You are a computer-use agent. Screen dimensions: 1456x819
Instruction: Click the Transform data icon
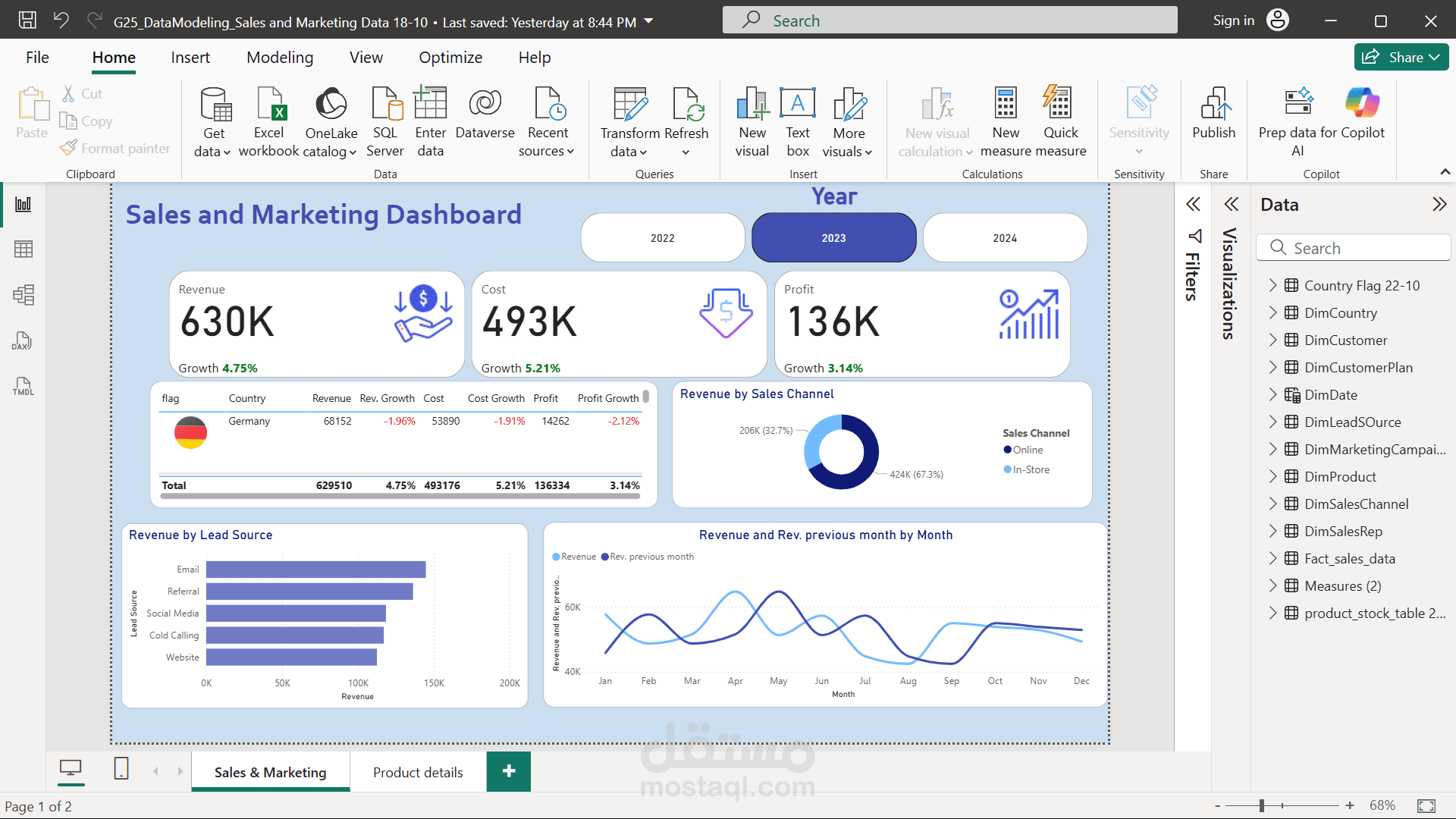(630, 104)
